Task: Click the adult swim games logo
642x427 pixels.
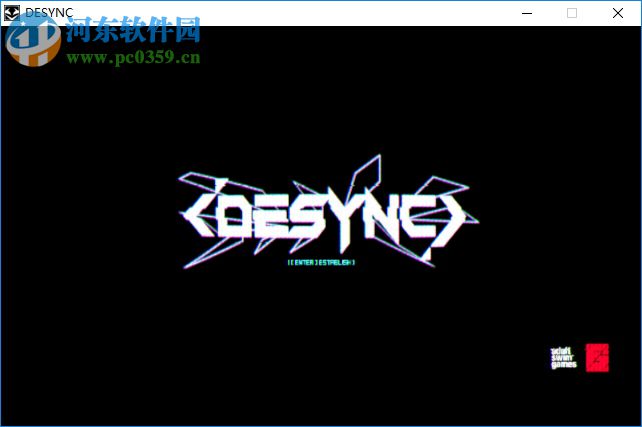Action: coord(563,358)
